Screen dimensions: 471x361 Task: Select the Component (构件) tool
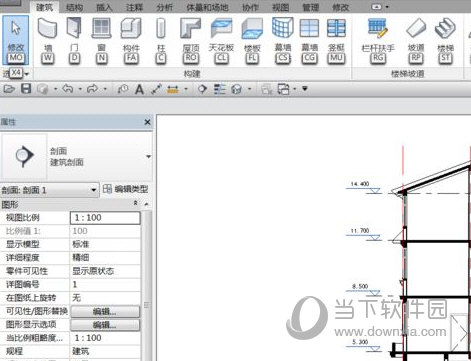tap(131, 40)
